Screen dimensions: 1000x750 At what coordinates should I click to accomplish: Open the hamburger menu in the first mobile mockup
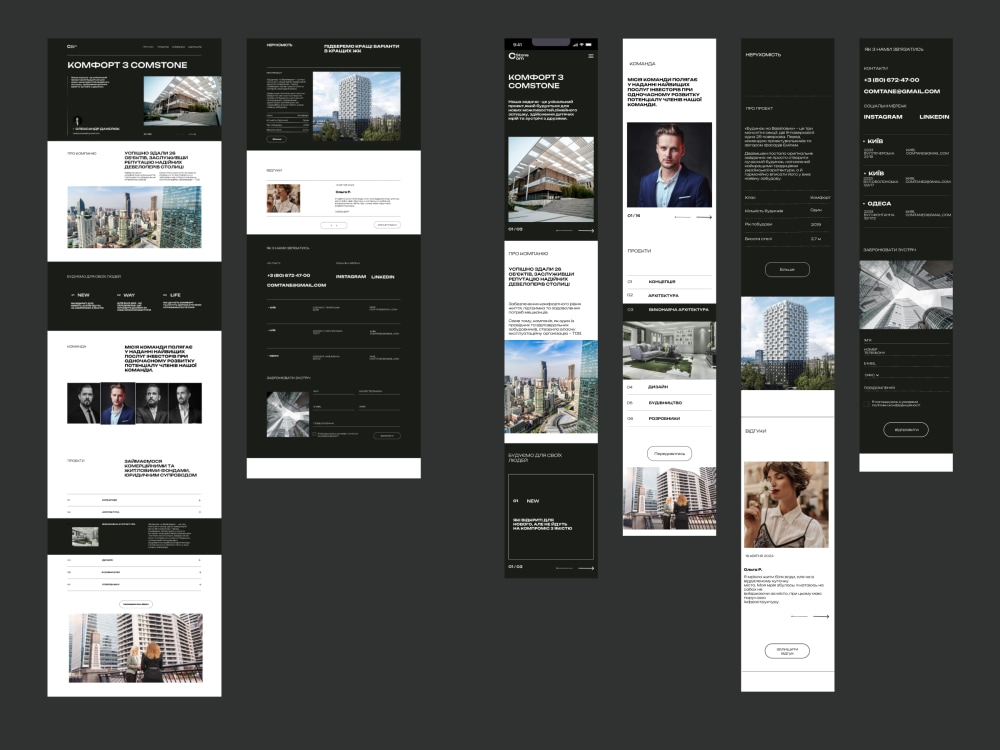[591, 56]
